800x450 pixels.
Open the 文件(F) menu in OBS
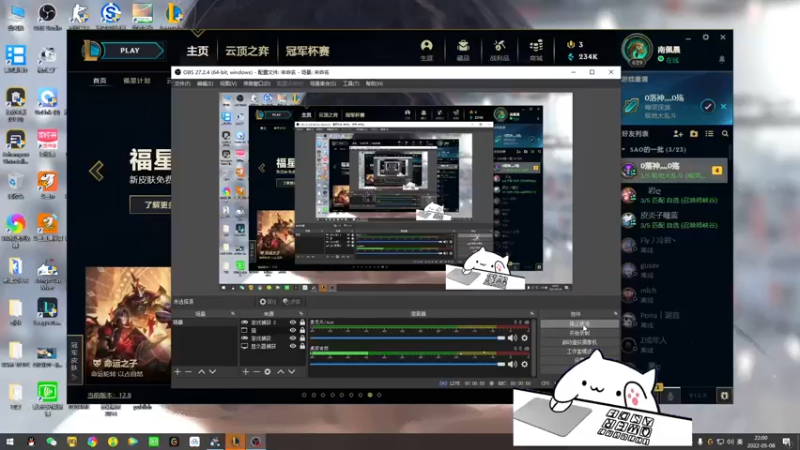(x=182, y=83)
